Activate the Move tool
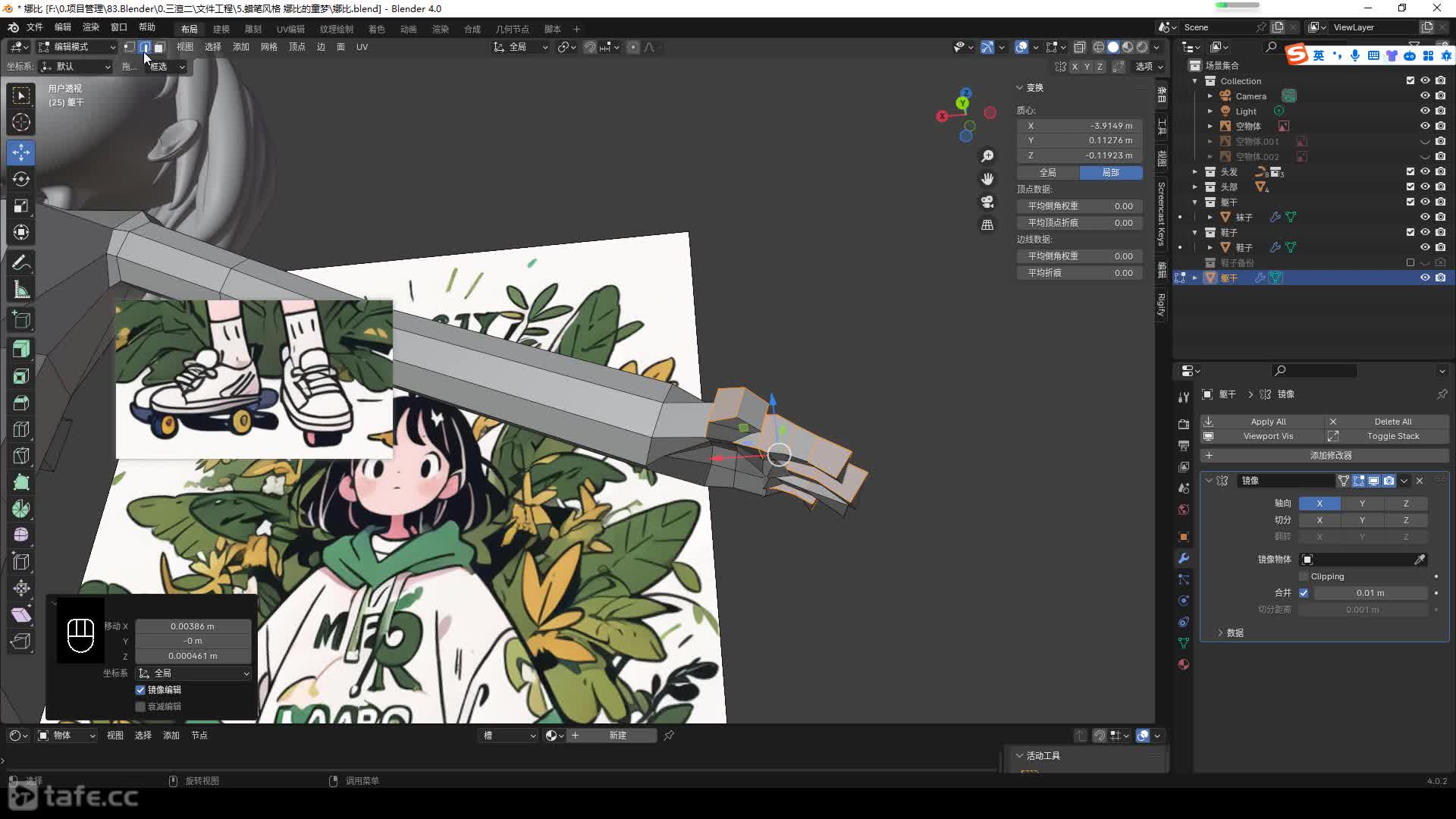 (21, 152)
